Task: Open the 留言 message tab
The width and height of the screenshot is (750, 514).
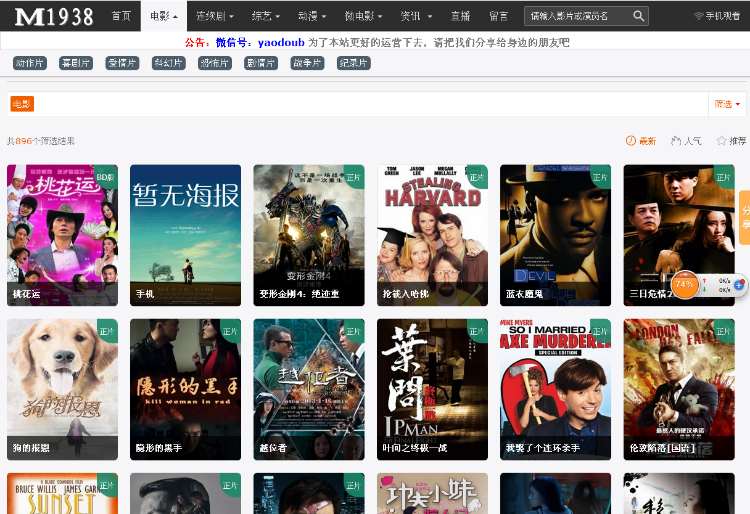Action: [498, 16]
